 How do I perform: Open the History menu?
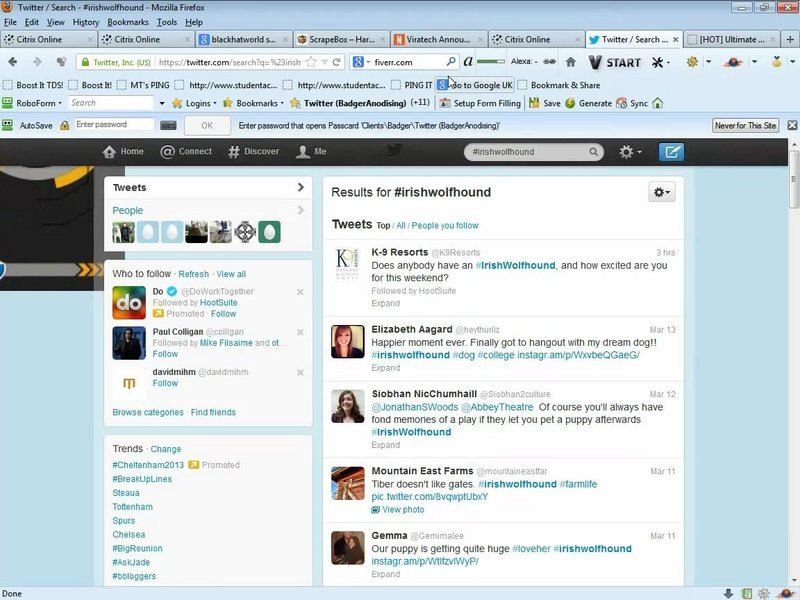click(x=86, y=22)
